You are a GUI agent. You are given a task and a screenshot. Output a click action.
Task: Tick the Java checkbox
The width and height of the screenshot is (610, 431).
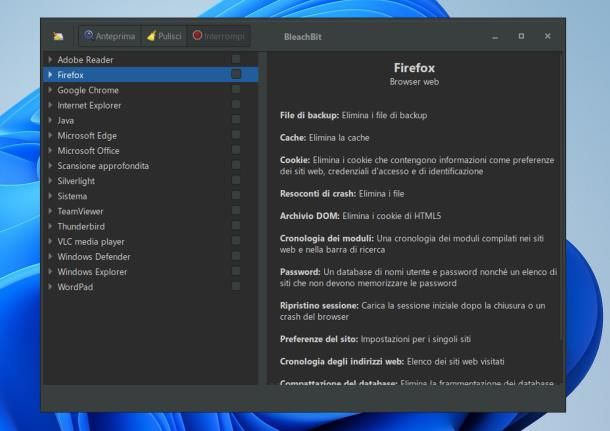(x=236, y=120)
